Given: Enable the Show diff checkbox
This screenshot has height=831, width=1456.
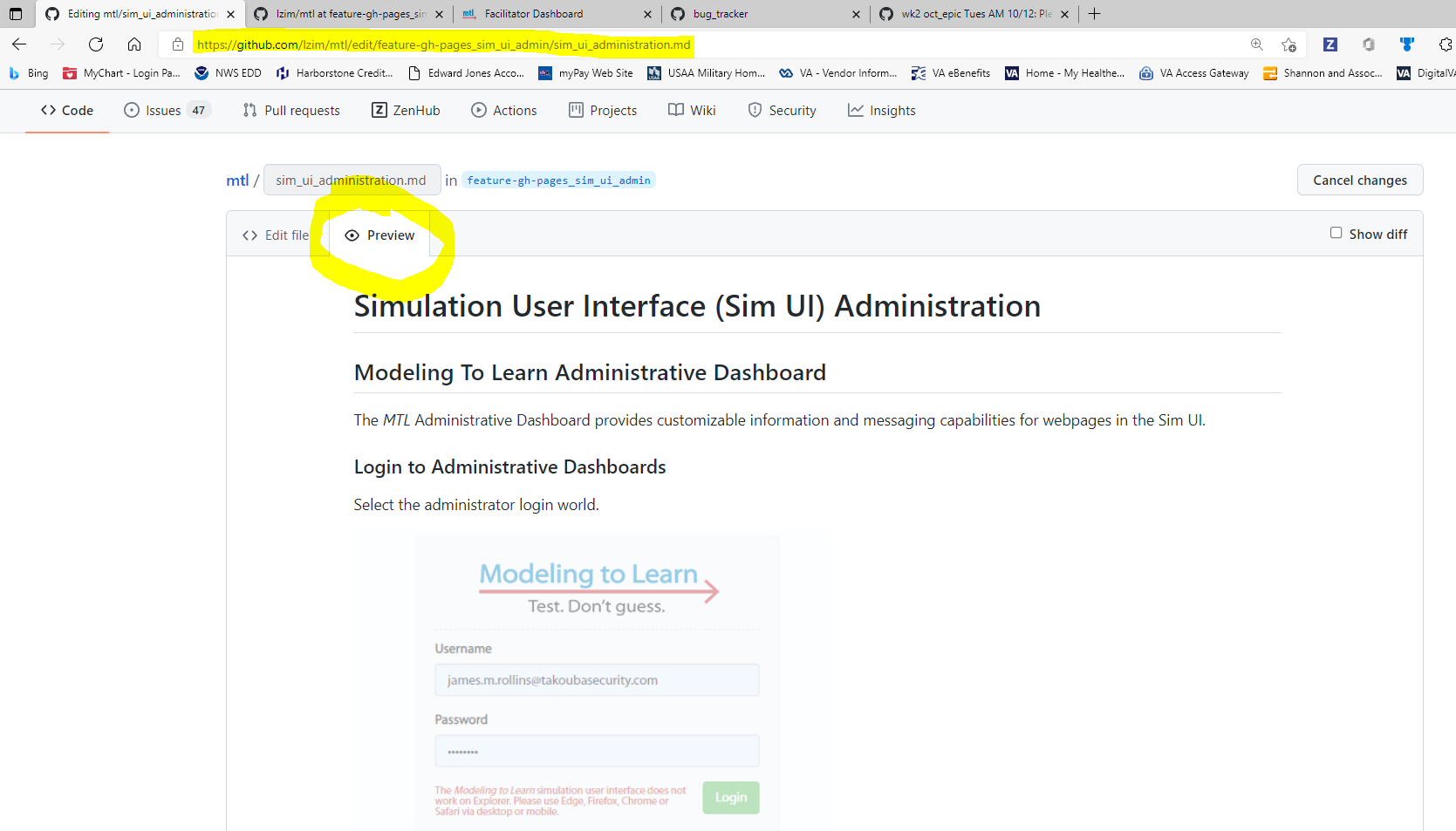Looking at the screenshot, I should coord(1336,232).
